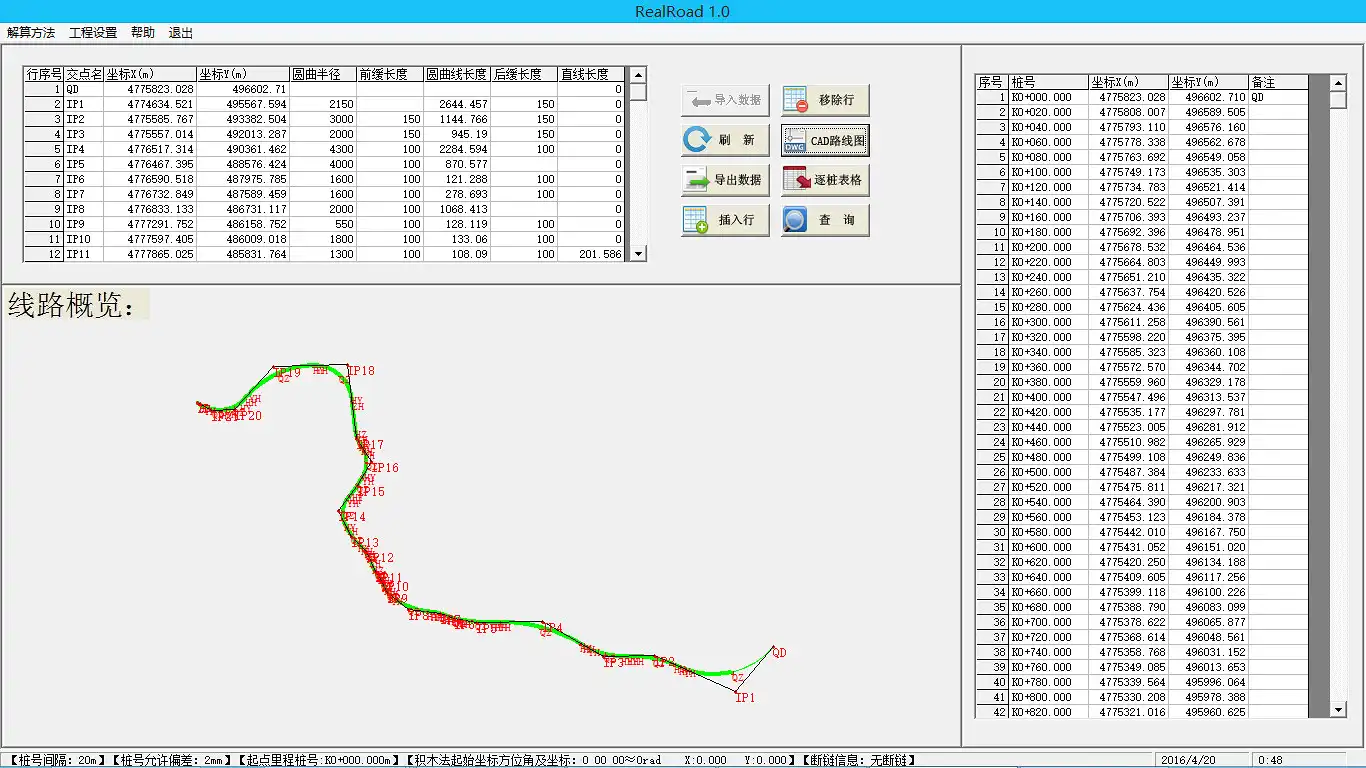Click the 导出数据 export data icon

point(696,180)
